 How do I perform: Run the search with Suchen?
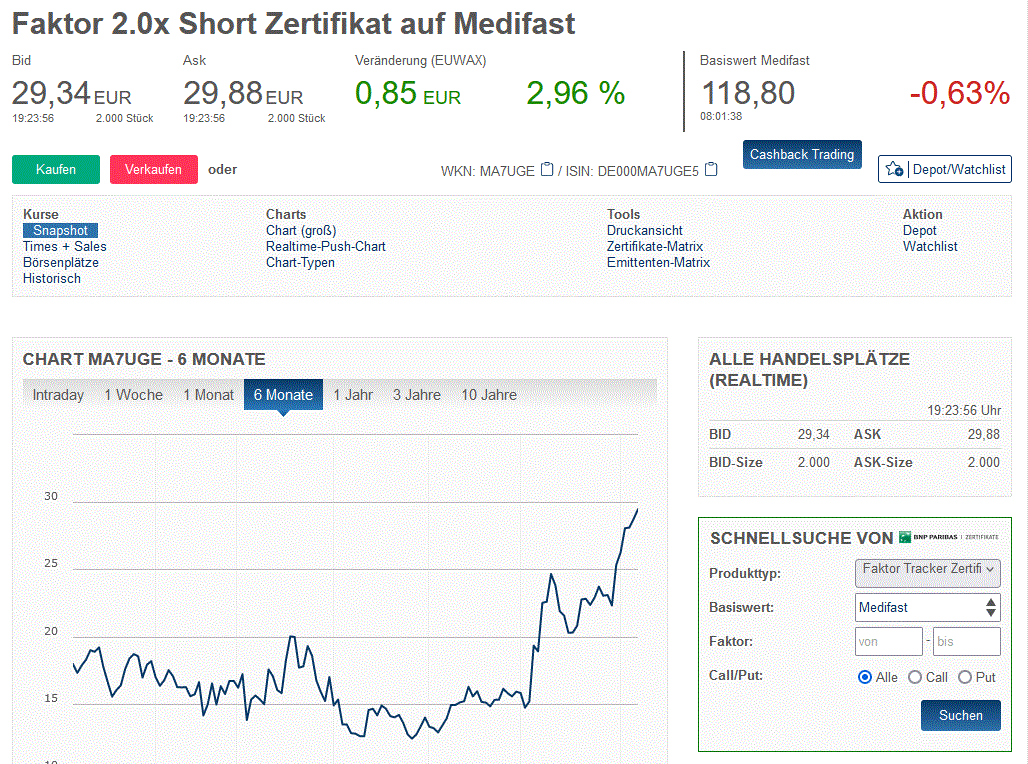[960, 715]
